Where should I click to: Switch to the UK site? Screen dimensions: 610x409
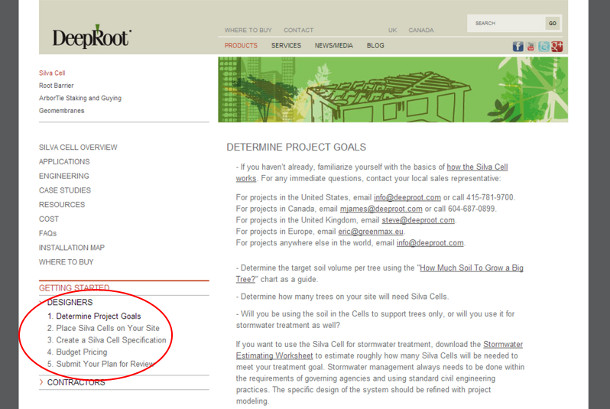(x=393, y=30)
